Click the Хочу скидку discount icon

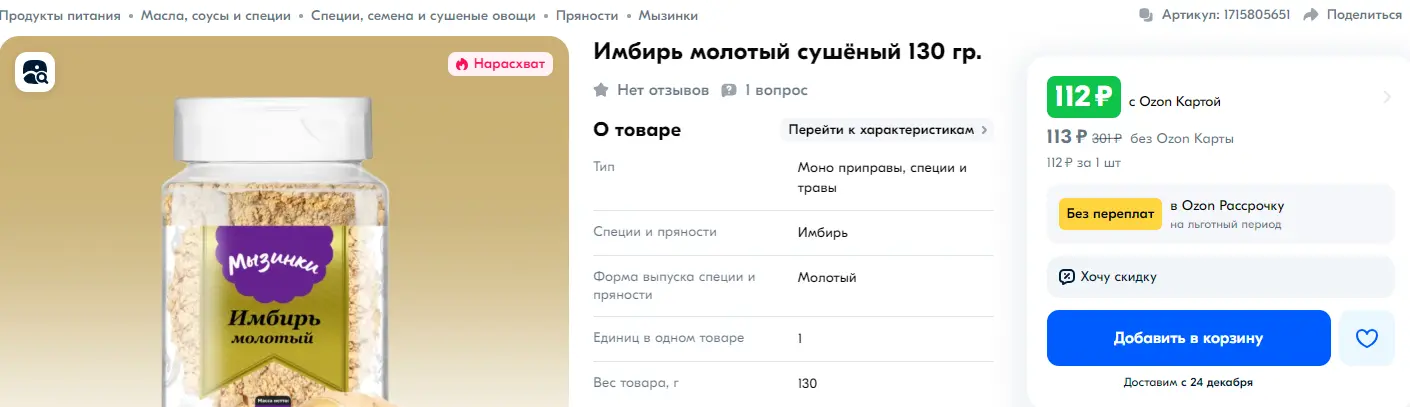(1067, 277)
